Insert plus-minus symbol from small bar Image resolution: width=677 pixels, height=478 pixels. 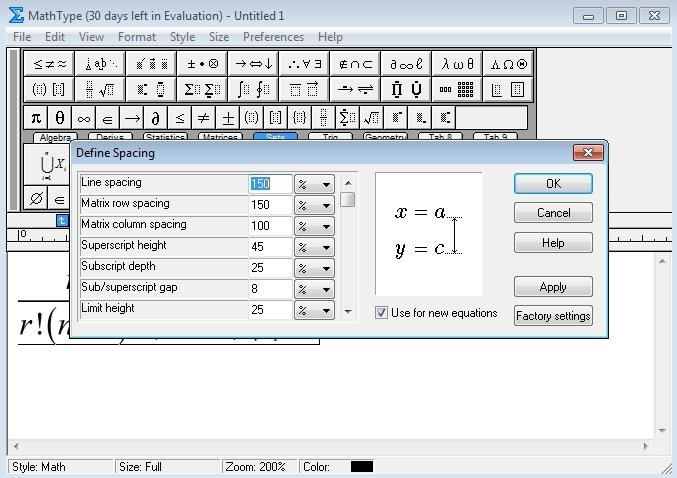pyautogui.click(x=228, y=117)
